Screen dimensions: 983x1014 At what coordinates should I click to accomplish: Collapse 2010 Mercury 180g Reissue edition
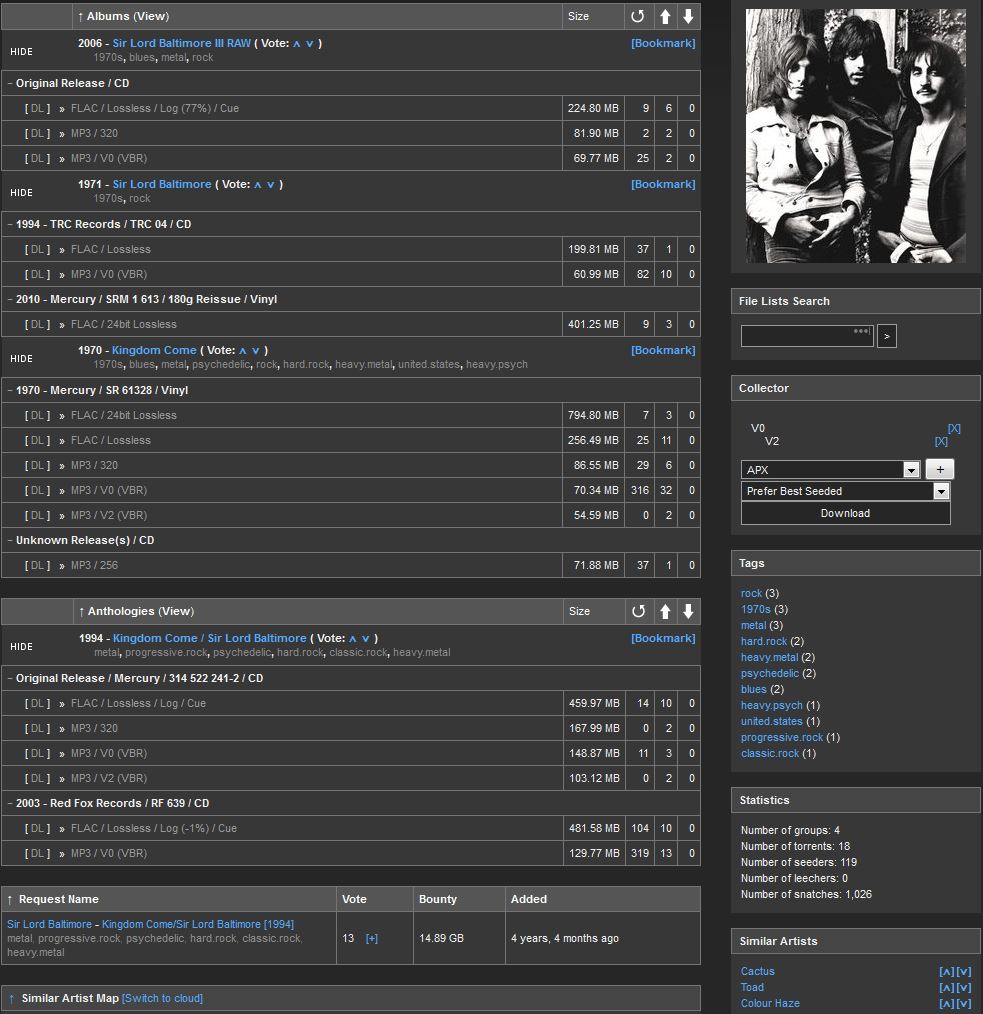click(10, 299)
